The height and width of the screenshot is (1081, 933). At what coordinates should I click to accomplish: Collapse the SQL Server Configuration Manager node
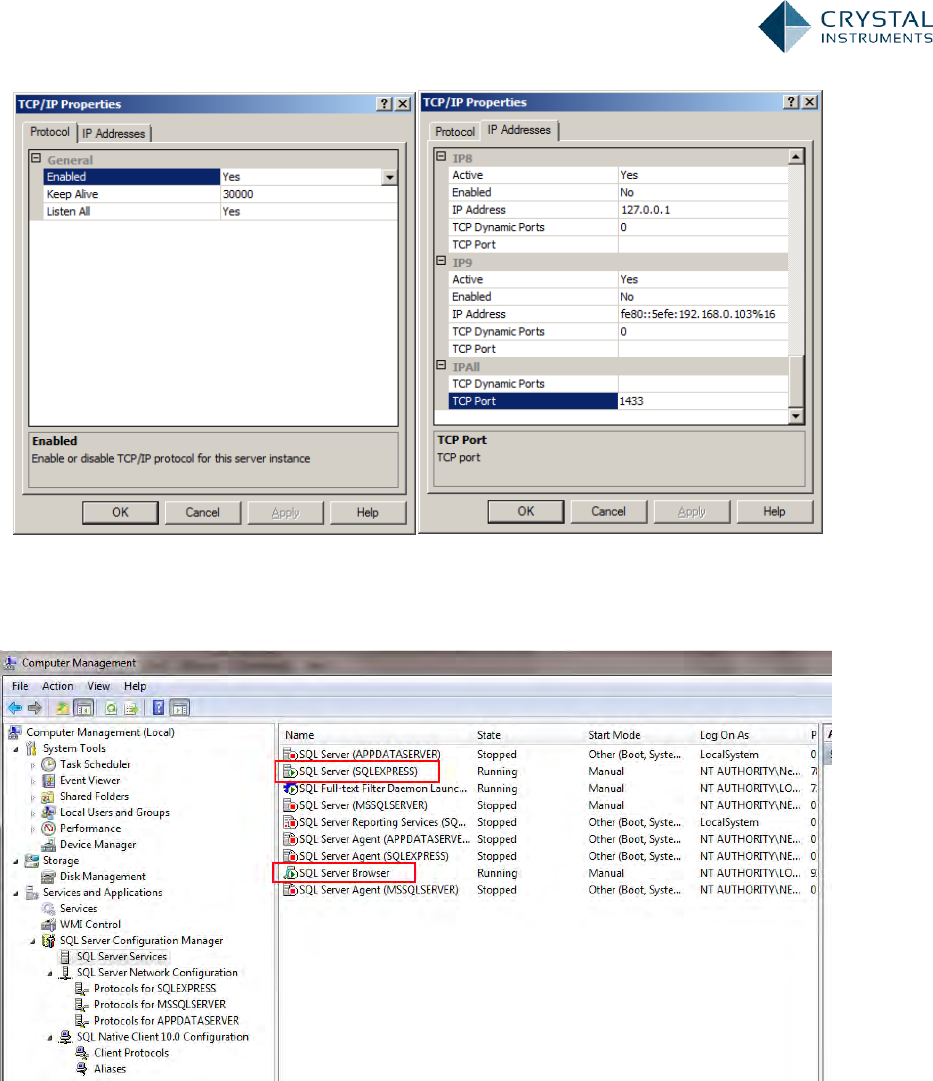click(33, 942)
